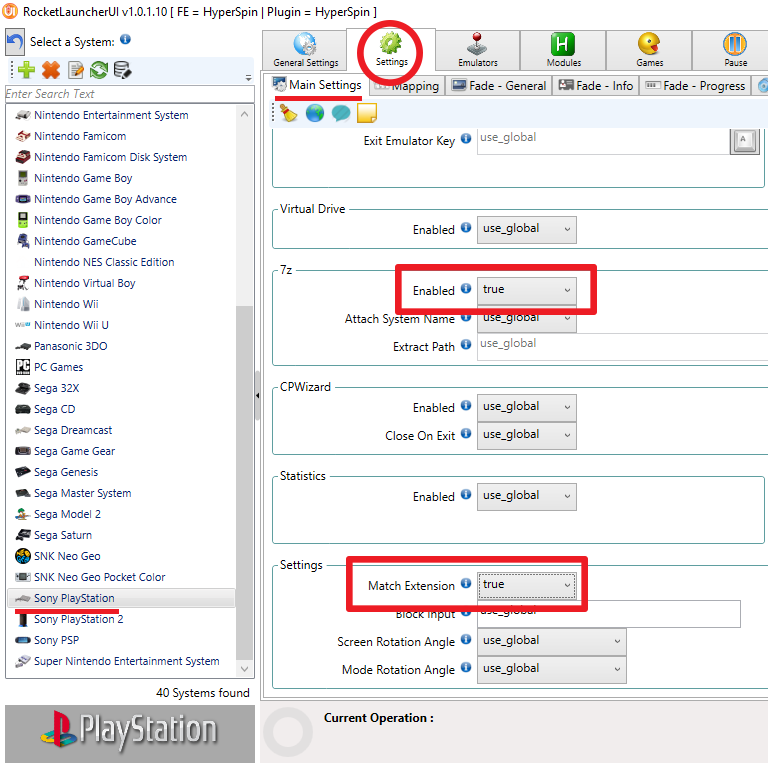Screen dimensions: 768x768
Task: Click the blue undo arrow icon
Action: click(15, 41)
